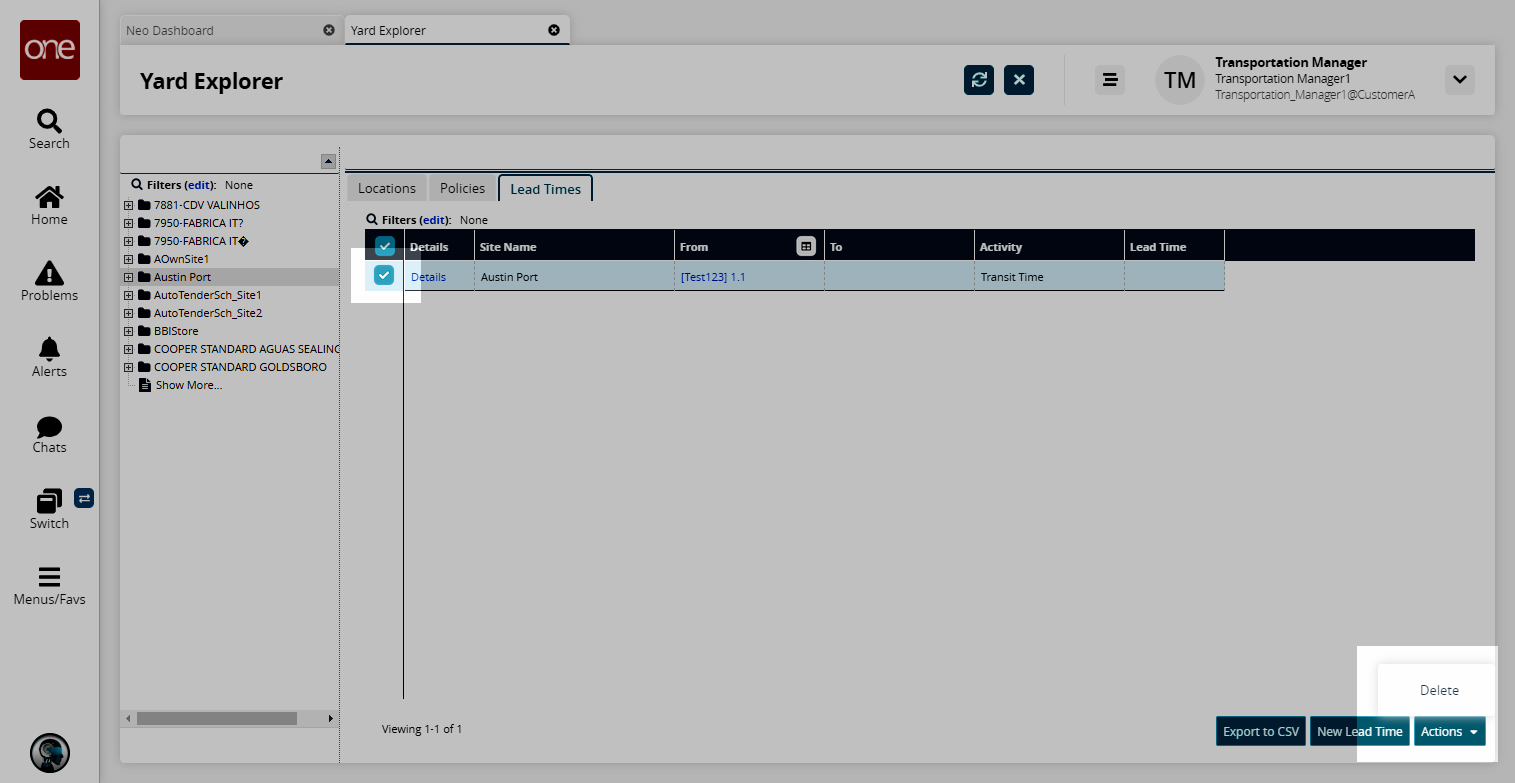Image resolution: width=1515 pixels, height=783 pixels.
Task: Choose Delete from the Actions menu
Action: pyautogui.click(x=1439, y=690)
